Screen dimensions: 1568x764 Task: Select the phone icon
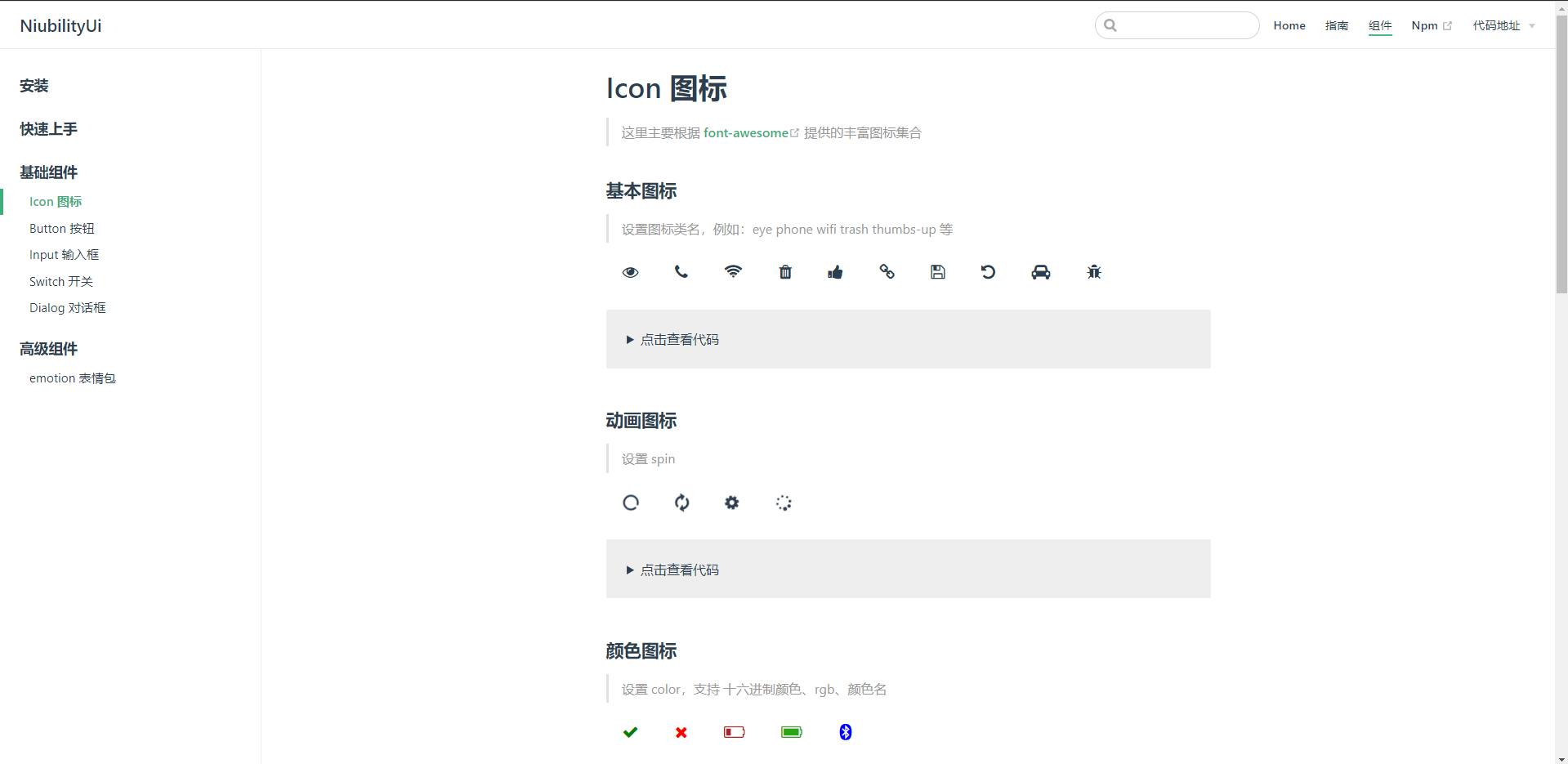(x=681, y=271)
